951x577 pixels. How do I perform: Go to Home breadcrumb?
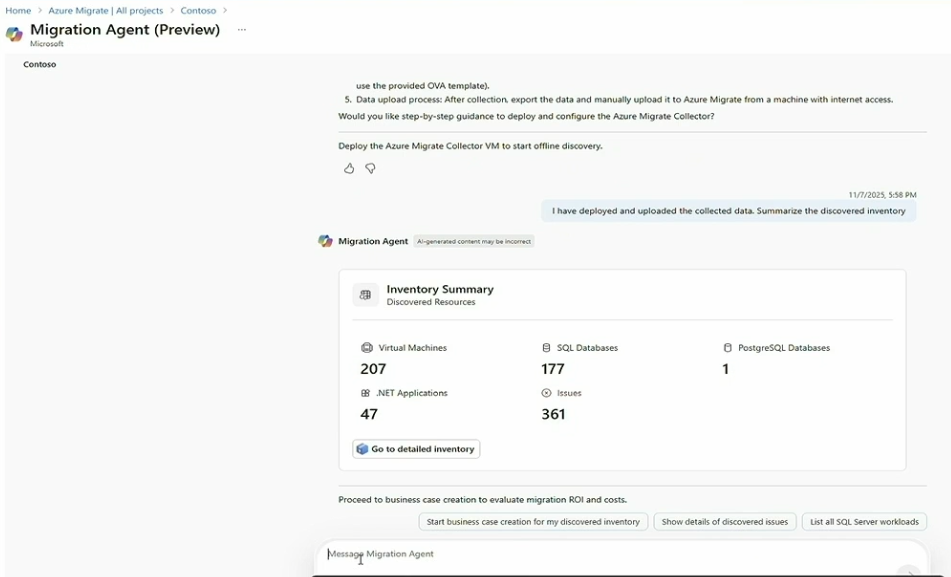click(x=18, y=10)
